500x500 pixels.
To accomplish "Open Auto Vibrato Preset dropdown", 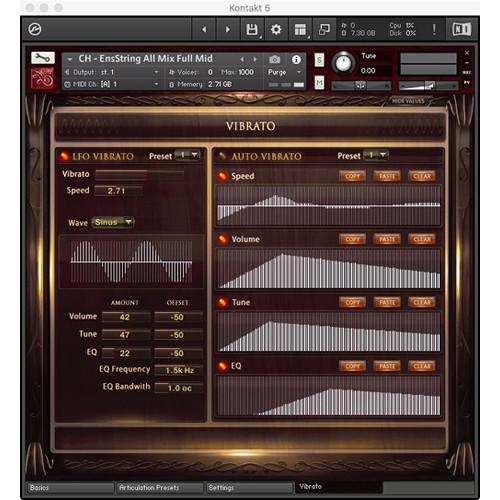I will 376,155.
